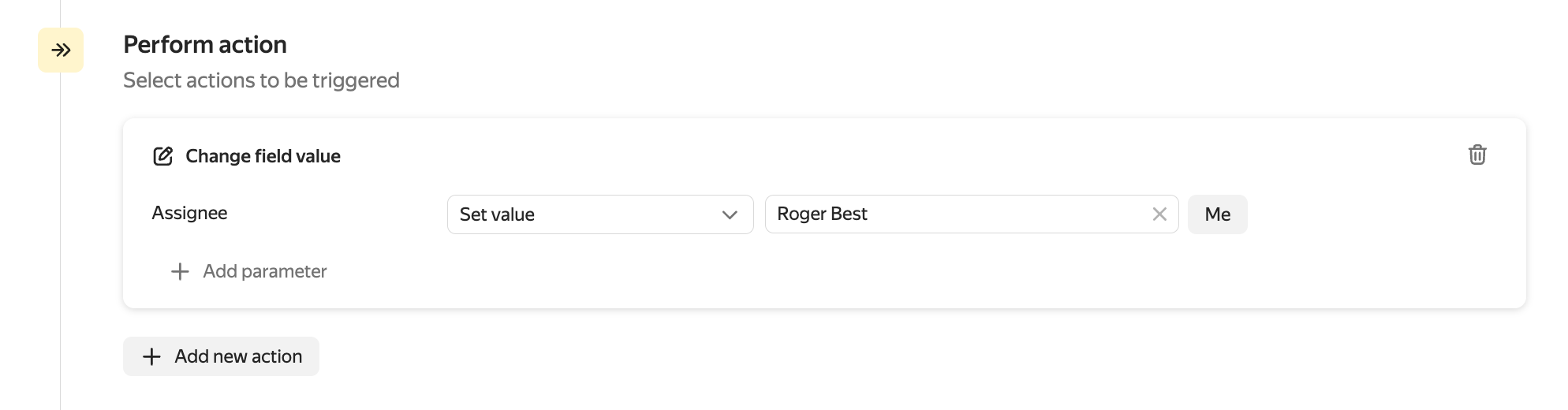Click the plus icon in Add new action
This screenshot has height=410, width=1568.
tap(151, 357)
